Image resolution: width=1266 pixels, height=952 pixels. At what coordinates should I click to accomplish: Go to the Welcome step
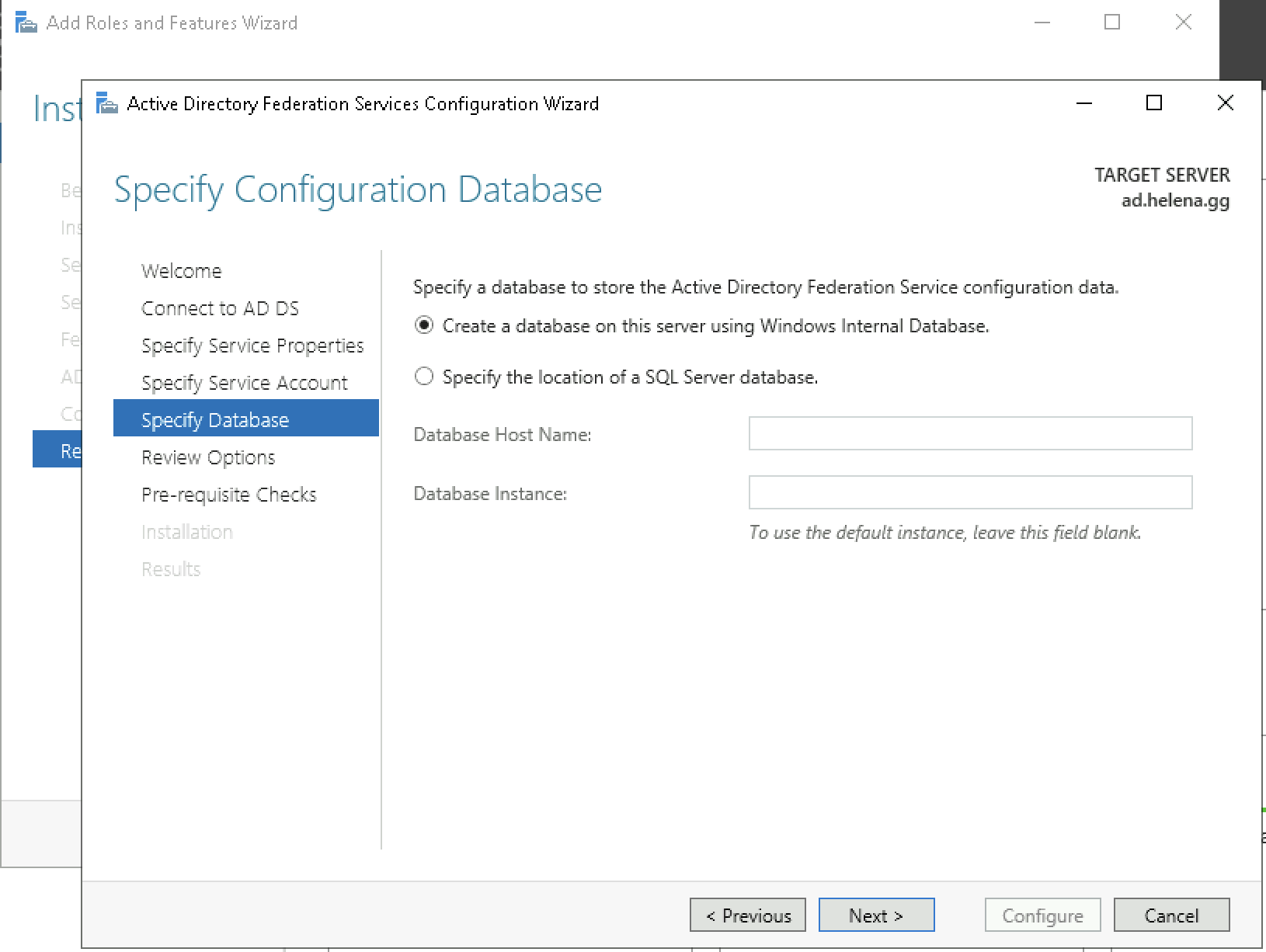[x=181, y=271]
